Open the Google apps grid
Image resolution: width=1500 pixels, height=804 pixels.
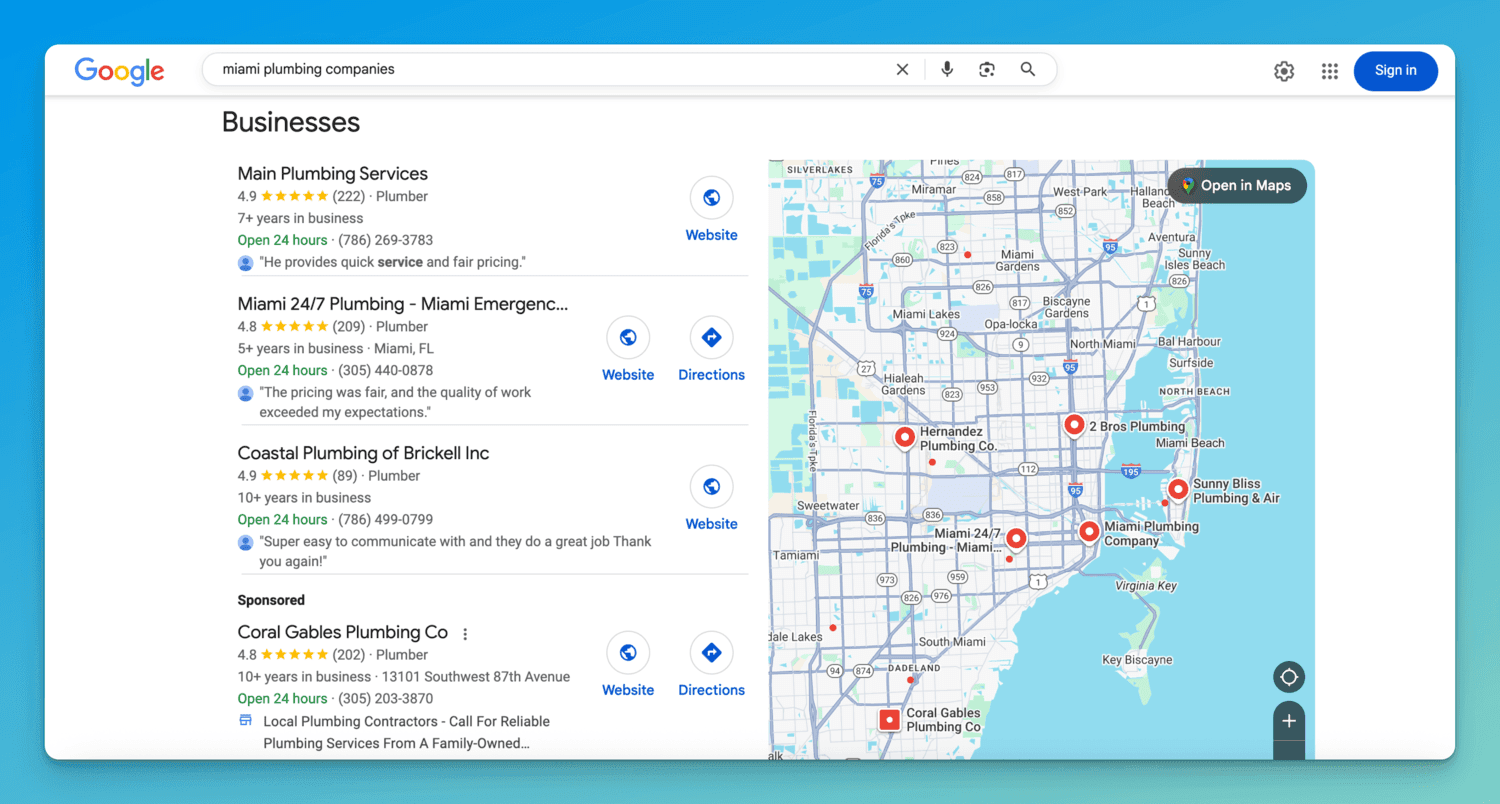(x=1329, y=71)
